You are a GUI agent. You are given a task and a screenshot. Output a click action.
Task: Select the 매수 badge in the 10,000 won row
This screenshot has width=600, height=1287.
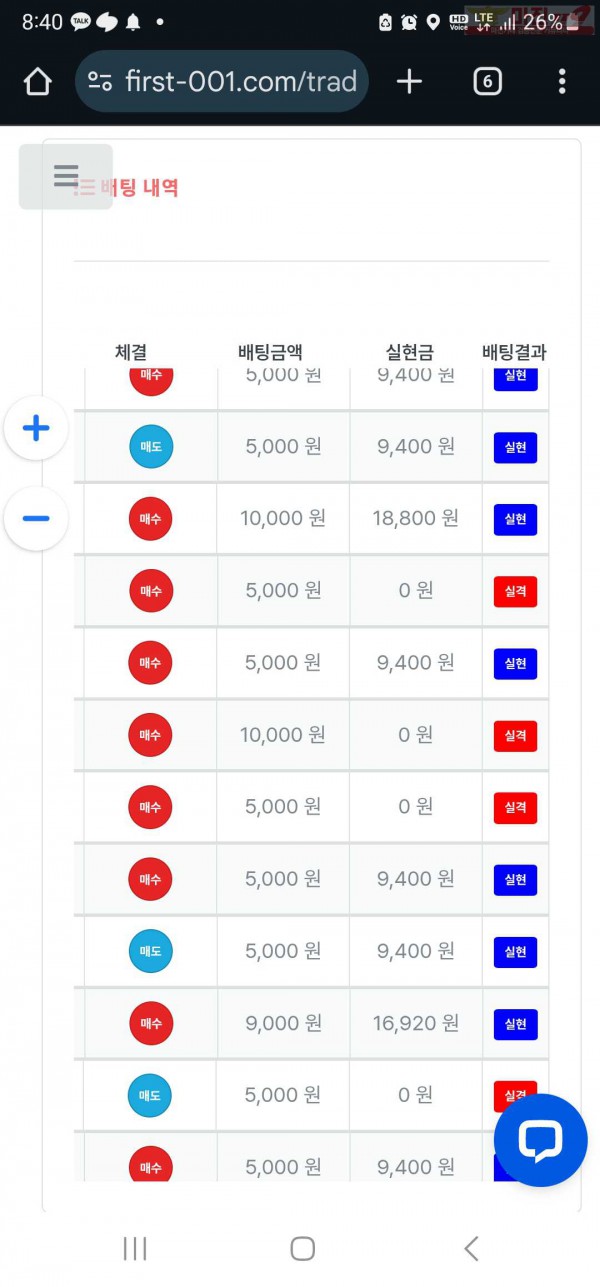[x=150, y=519]
